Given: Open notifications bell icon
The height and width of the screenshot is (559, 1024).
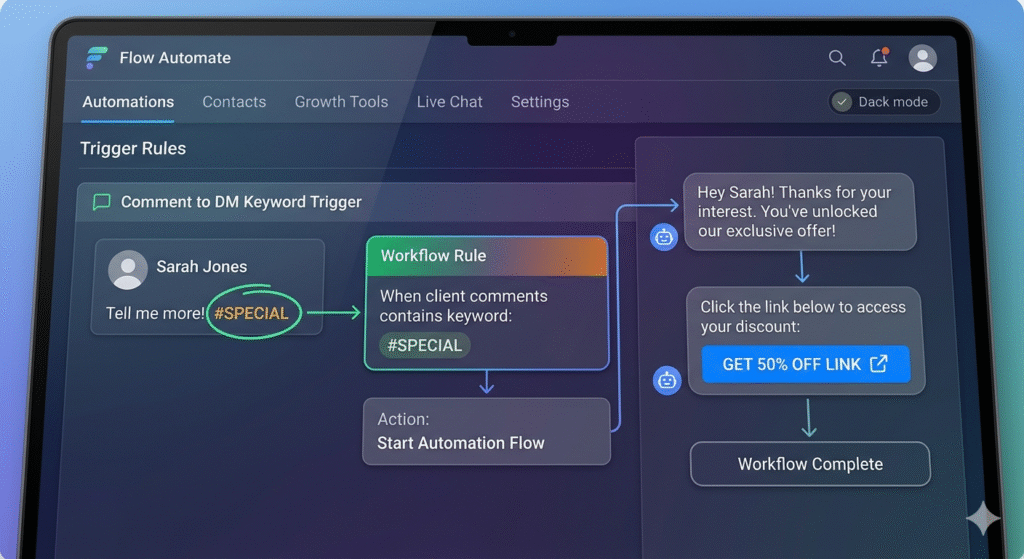Looking at the screenshot, I should click(x=879, y=58).
